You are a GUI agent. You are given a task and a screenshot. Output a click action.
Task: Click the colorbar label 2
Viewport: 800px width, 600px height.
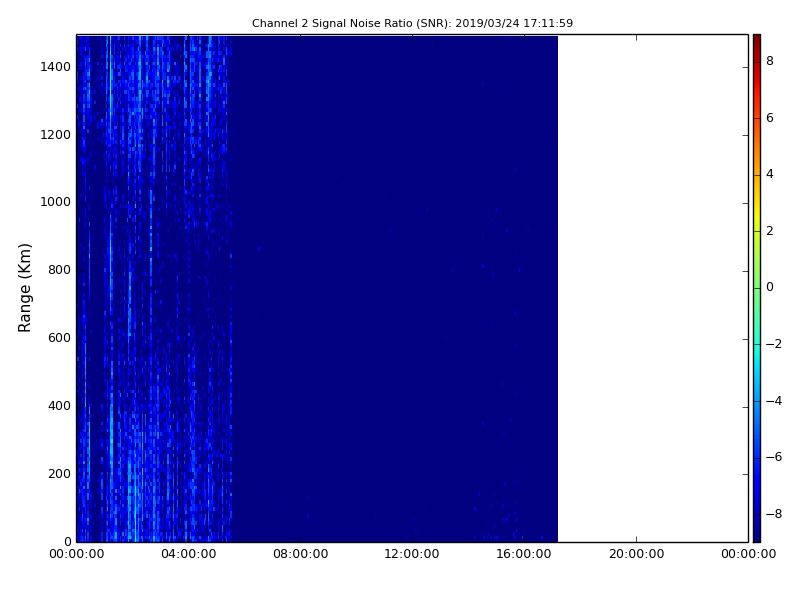(x=770, y=231)
